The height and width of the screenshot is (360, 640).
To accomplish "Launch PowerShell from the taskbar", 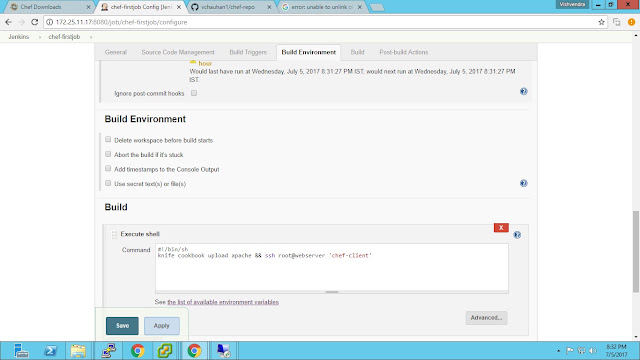I will [x=51, y=351].
